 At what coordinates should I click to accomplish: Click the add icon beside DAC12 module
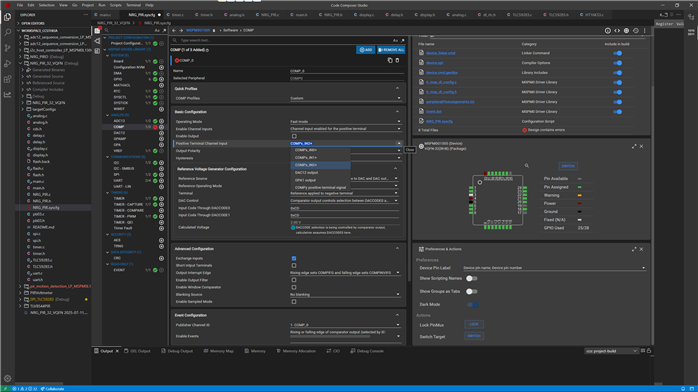[x=161, y=133]
